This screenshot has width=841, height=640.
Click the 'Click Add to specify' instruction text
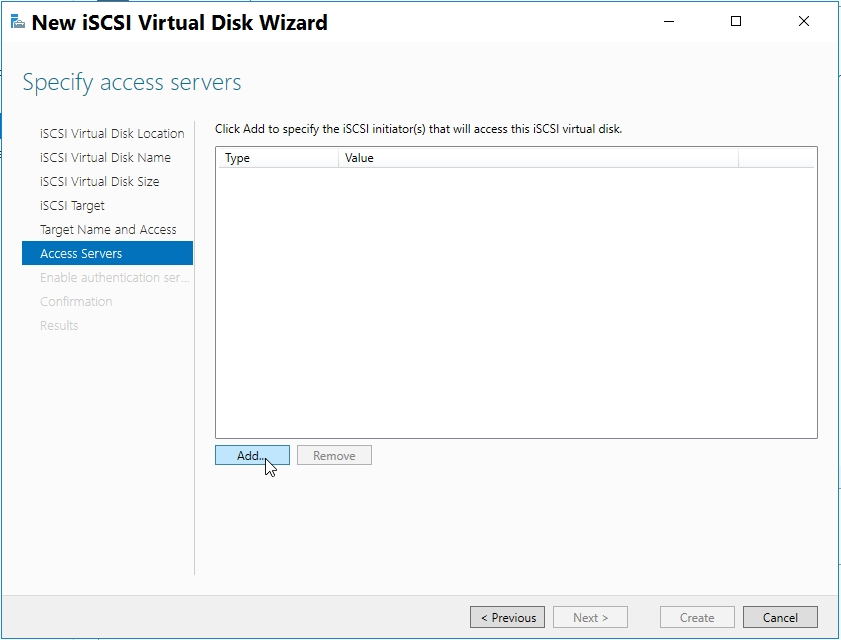tap(418, 129)
